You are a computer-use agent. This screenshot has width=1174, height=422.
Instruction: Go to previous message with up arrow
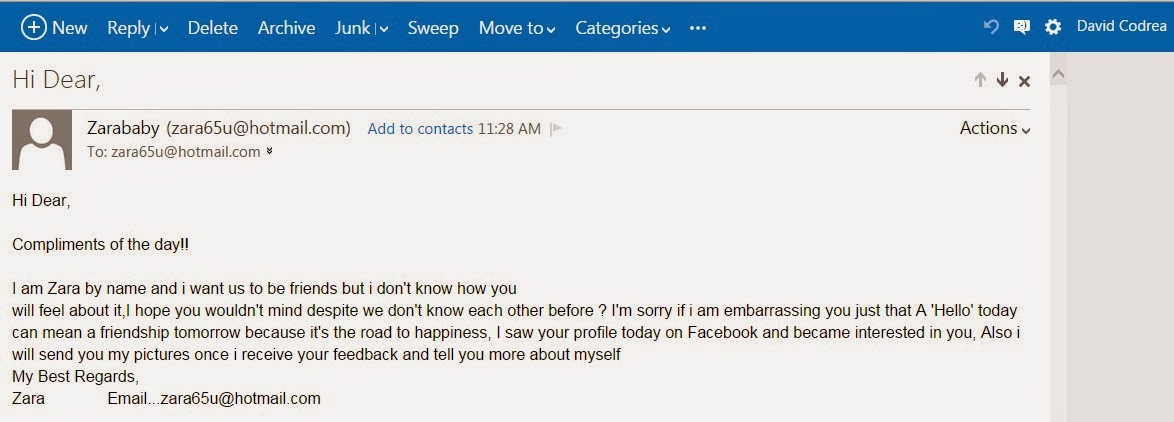(980, 80)
